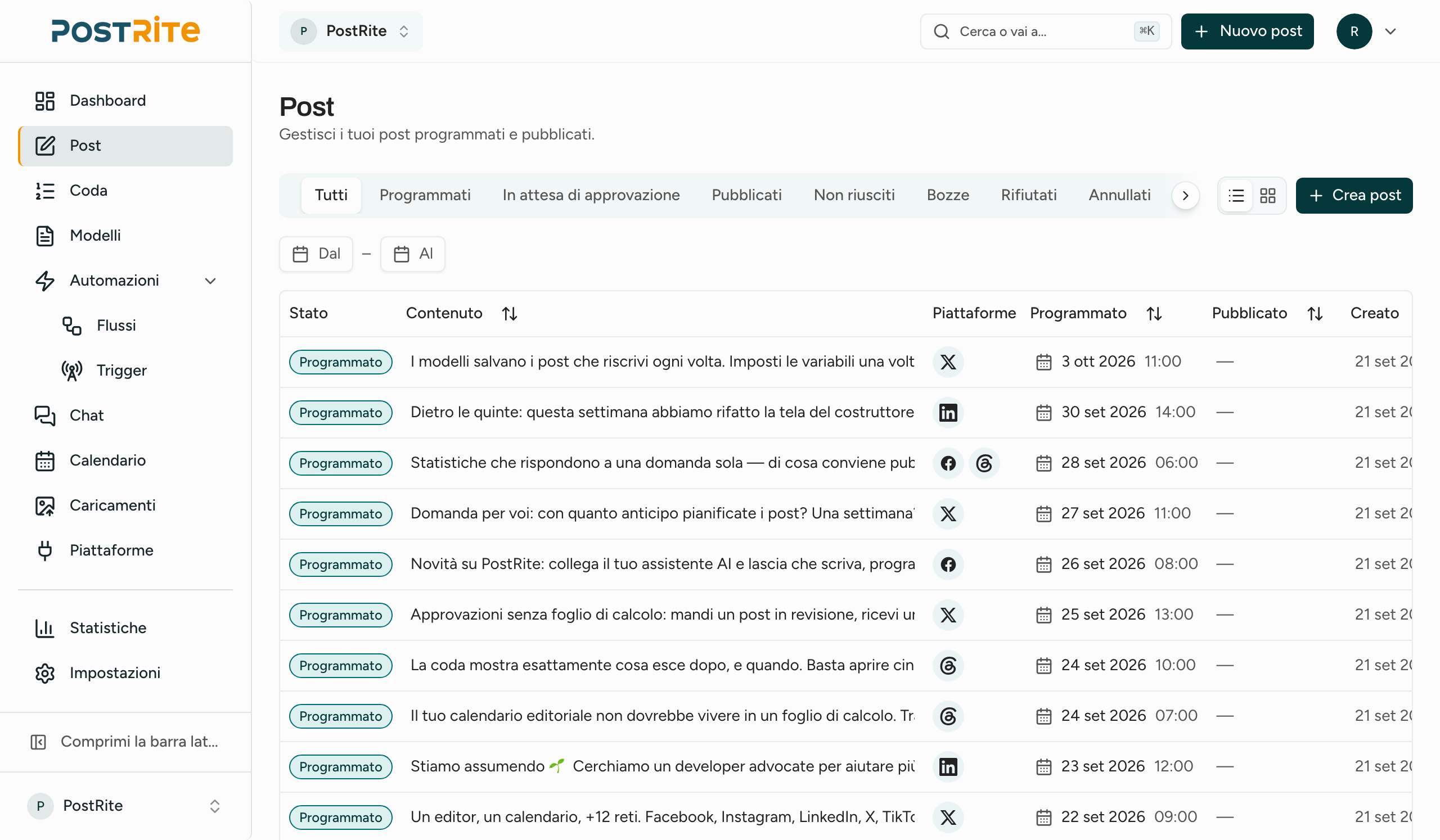Click the Crea post button
Screen dimensions: 1440x840
(1354, 196)
